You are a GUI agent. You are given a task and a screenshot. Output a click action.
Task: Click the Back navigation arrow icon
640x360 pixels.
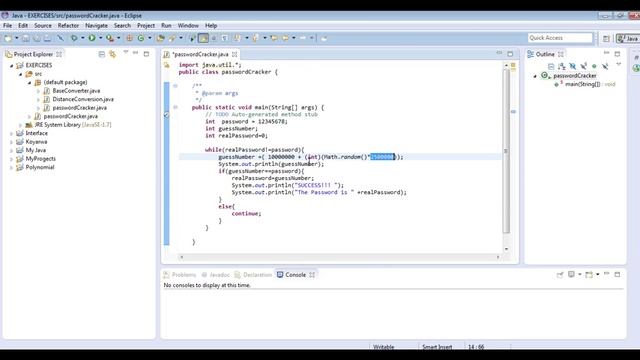point(285,38)
